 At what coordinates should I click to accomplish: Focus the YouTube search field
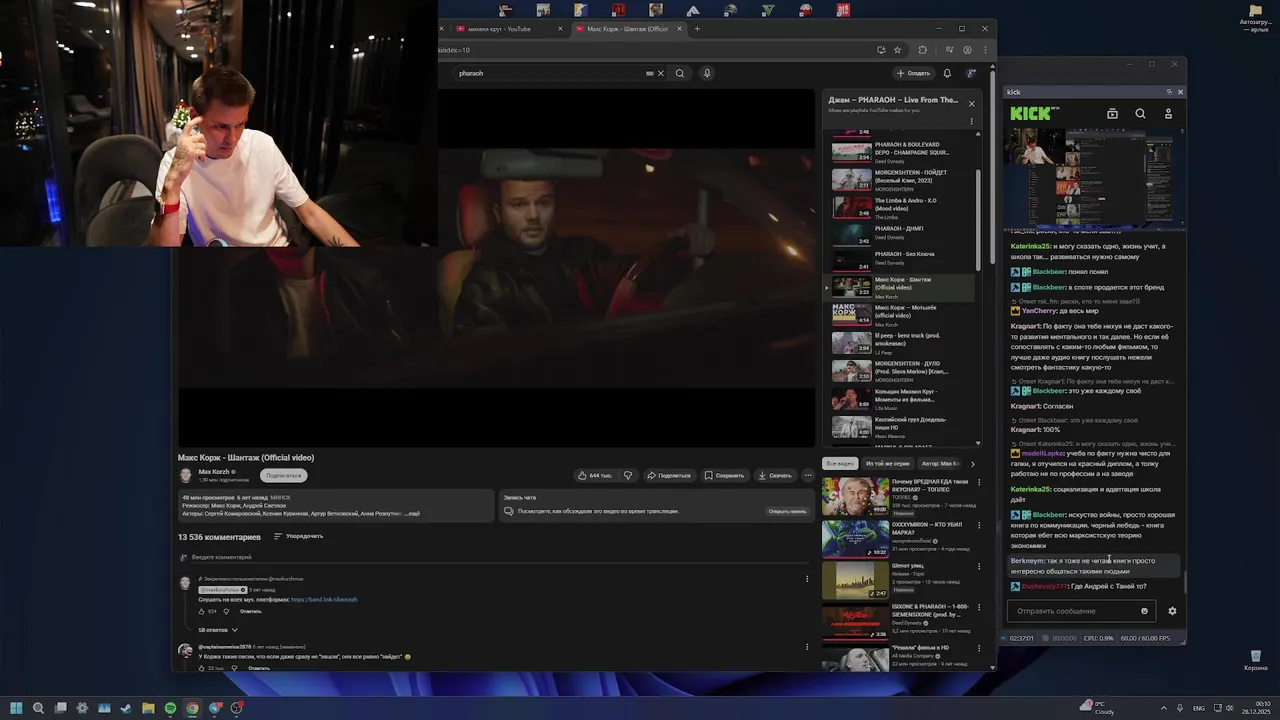(x=552, y=73)
